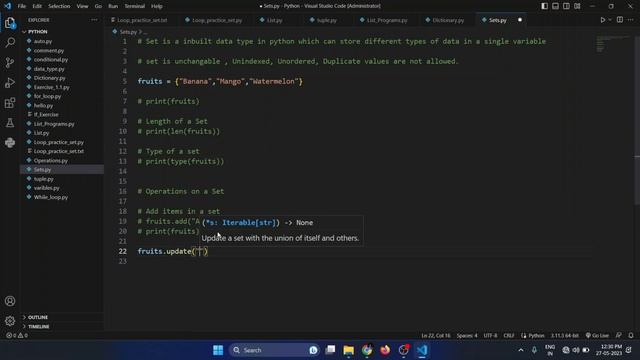Image resolution: width=640 pixels, height=360 pixels.
Task: Open the Explorer view in activity bar
Action: point(10,23)
